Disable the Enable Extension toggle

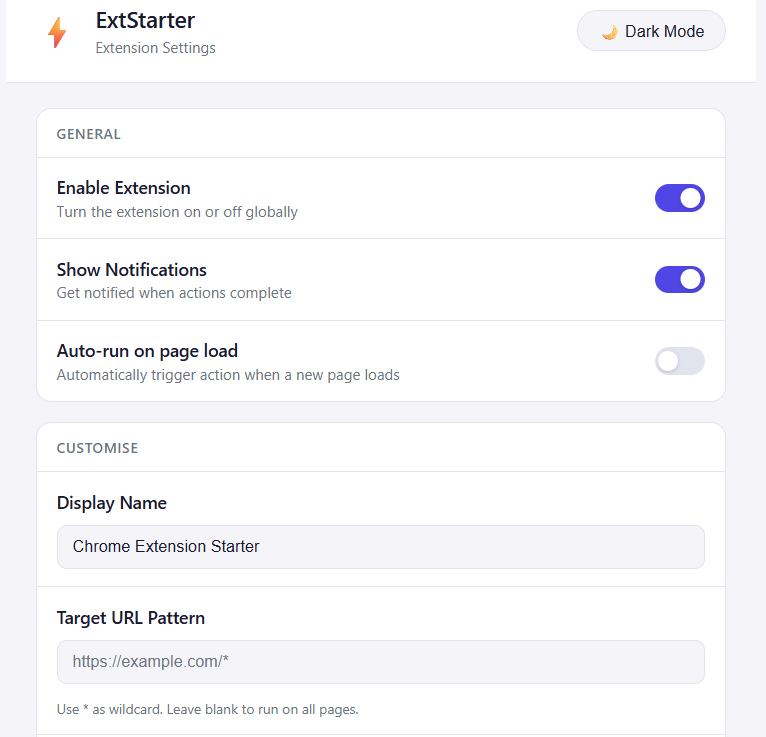[680, 198]
